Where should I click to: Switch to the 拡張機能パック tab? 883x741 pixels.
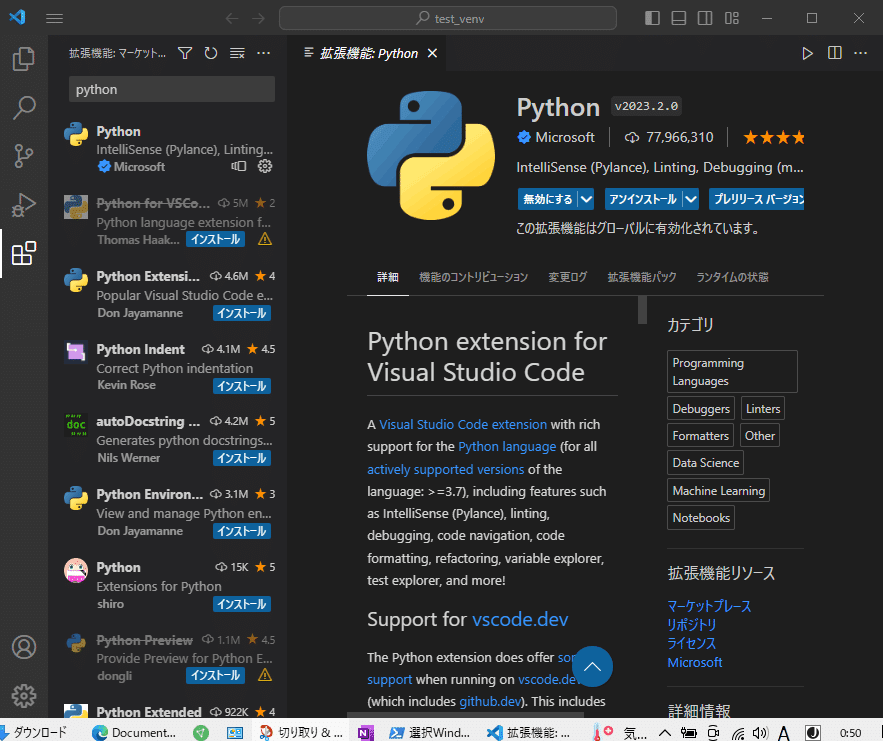coord(641,277)
